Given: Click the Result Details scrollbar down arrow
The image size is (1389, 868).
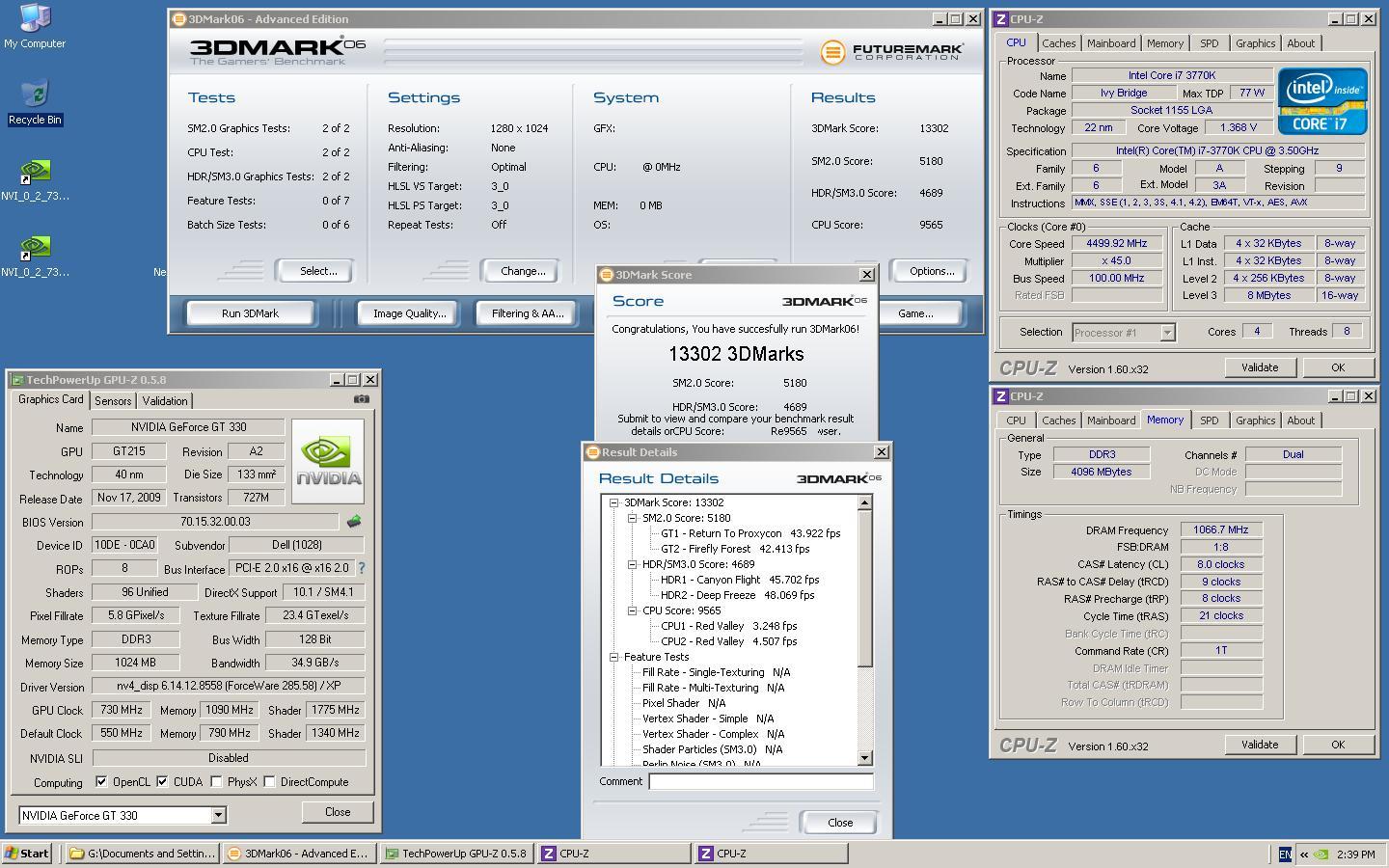Looking at the screenshot, I should coord(864,758).
